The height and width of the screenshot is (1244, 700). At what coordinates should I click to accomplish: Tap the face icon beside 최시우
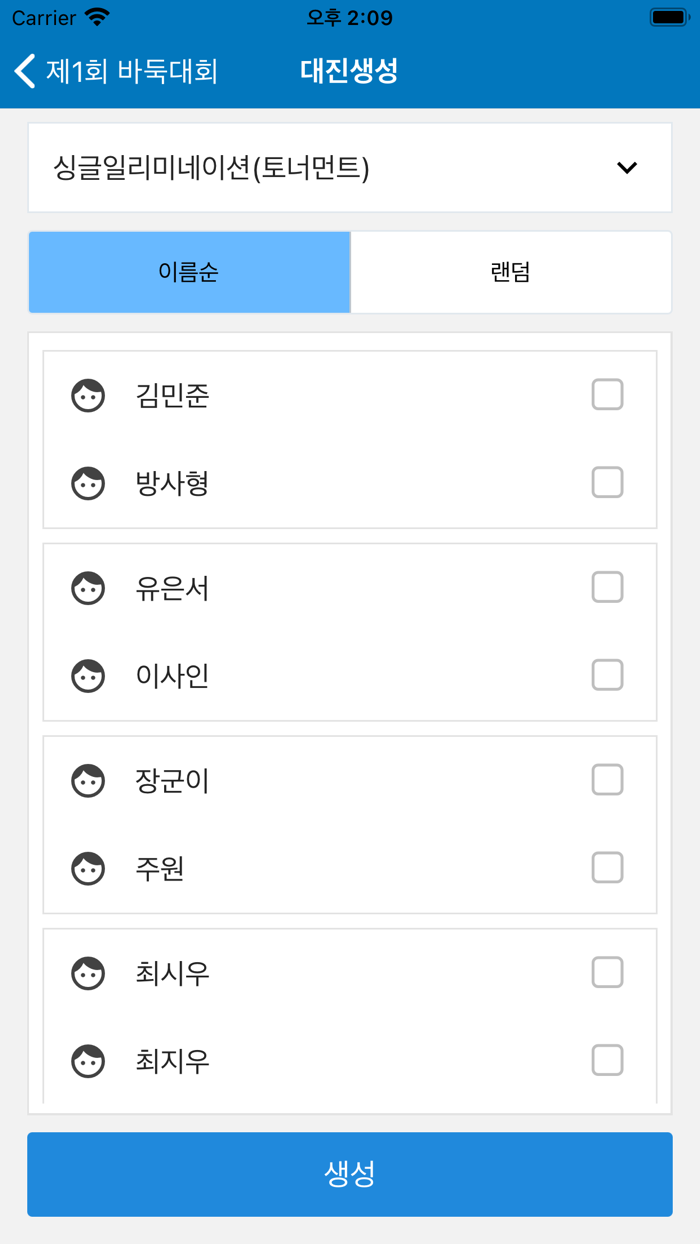pos(88,973)
